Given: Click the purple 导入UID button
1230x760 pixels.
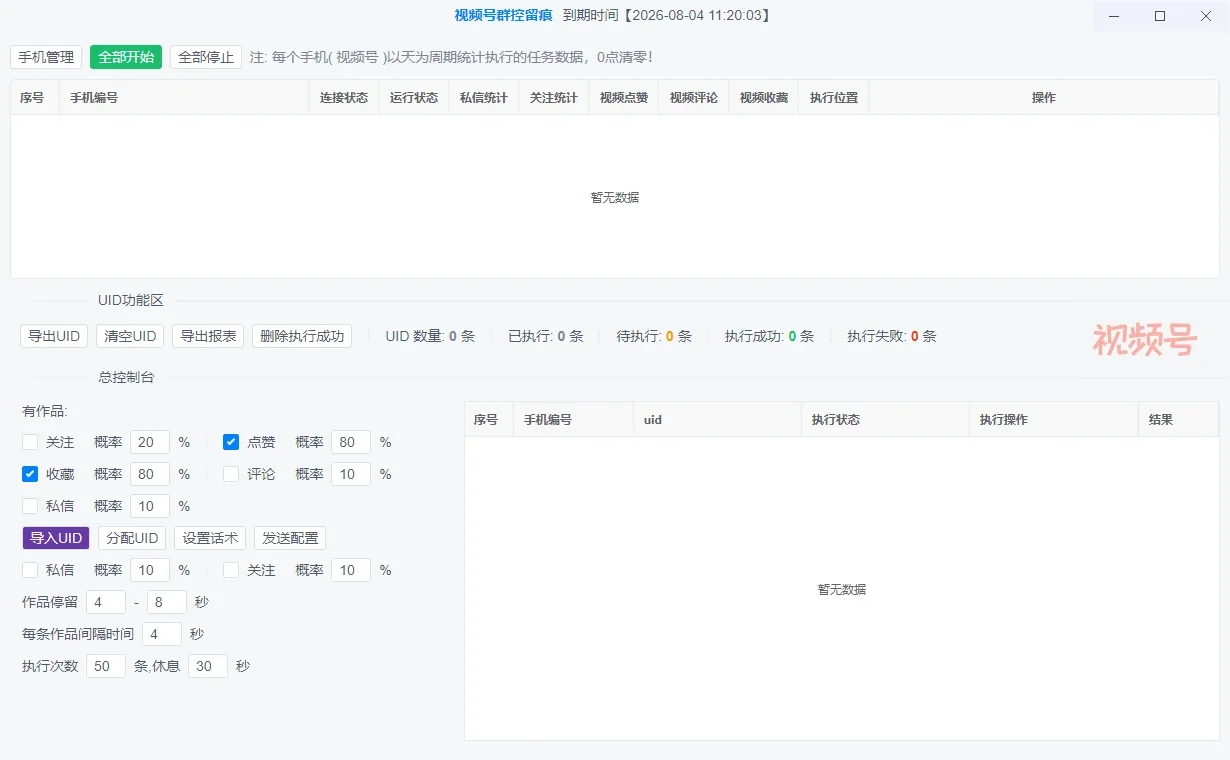Looking at the screenshot, I should coord(56,538).
